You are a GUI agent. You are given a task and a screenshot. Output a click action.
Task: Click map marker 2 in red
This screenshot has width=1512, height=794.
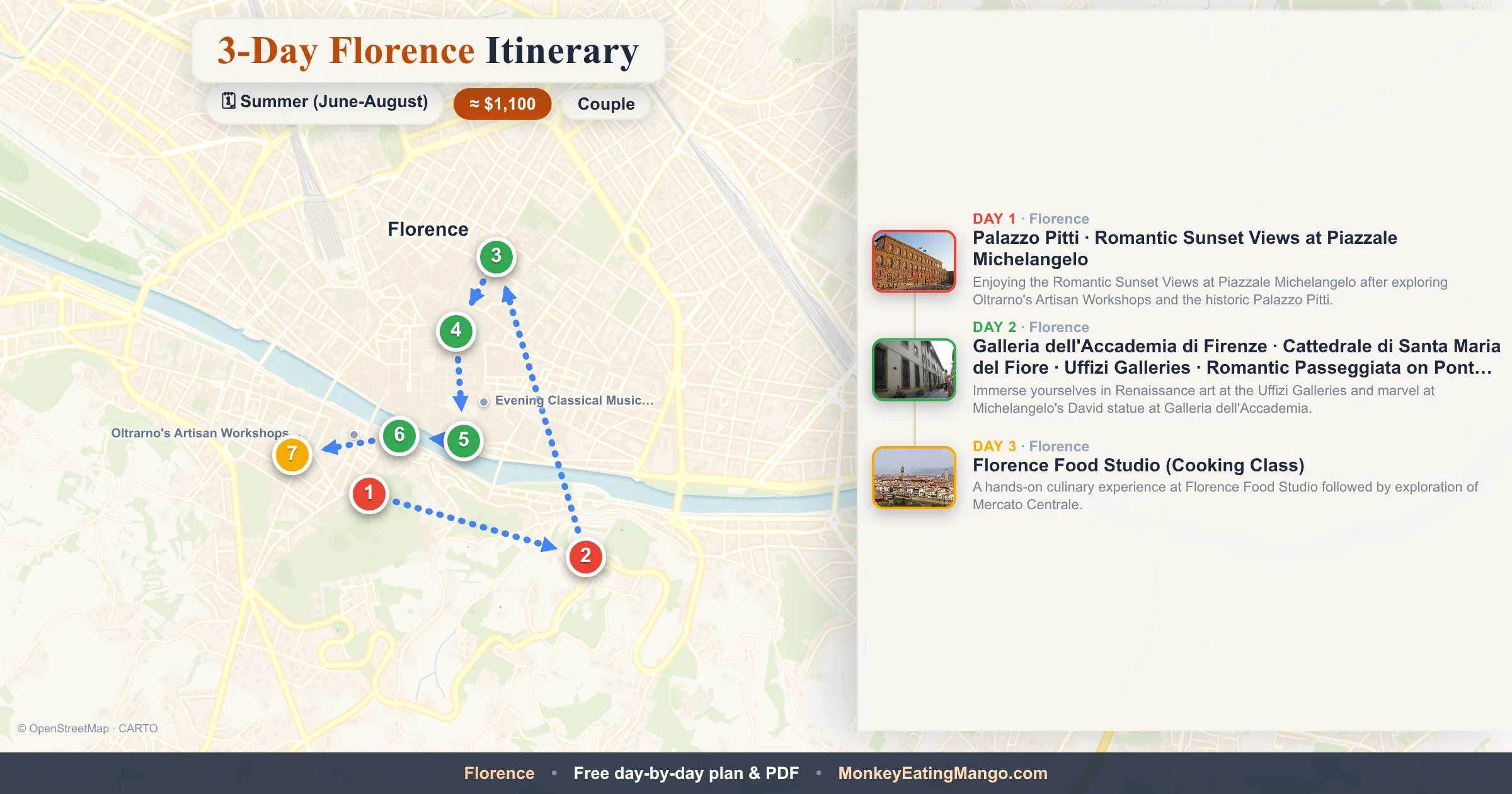tap(585, 556)
